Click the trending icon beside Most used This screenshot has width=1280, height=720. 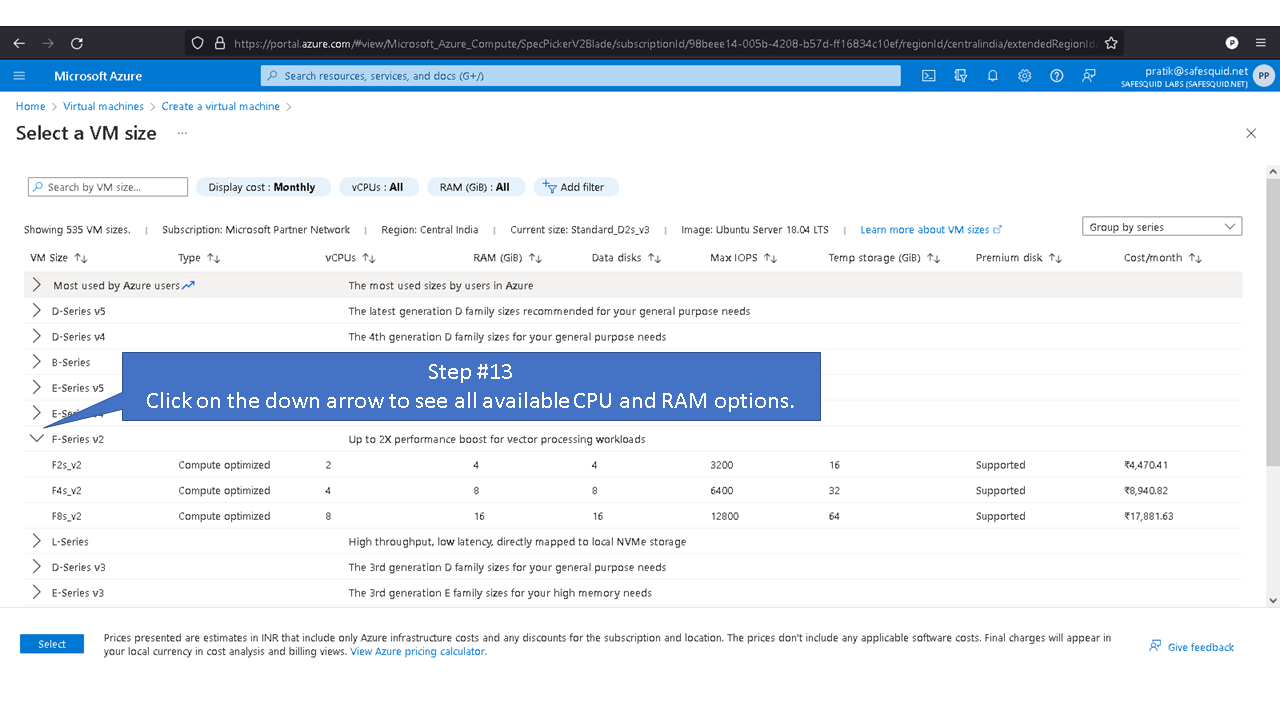click(x=189, y=285)
